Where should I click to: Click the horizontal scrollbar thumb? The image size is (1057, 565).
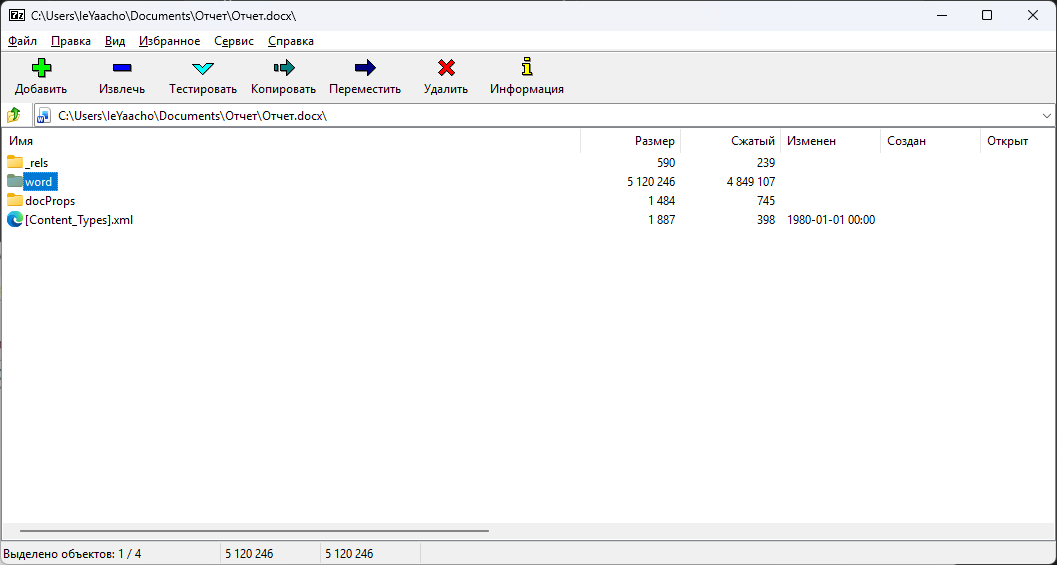(254, 531)
